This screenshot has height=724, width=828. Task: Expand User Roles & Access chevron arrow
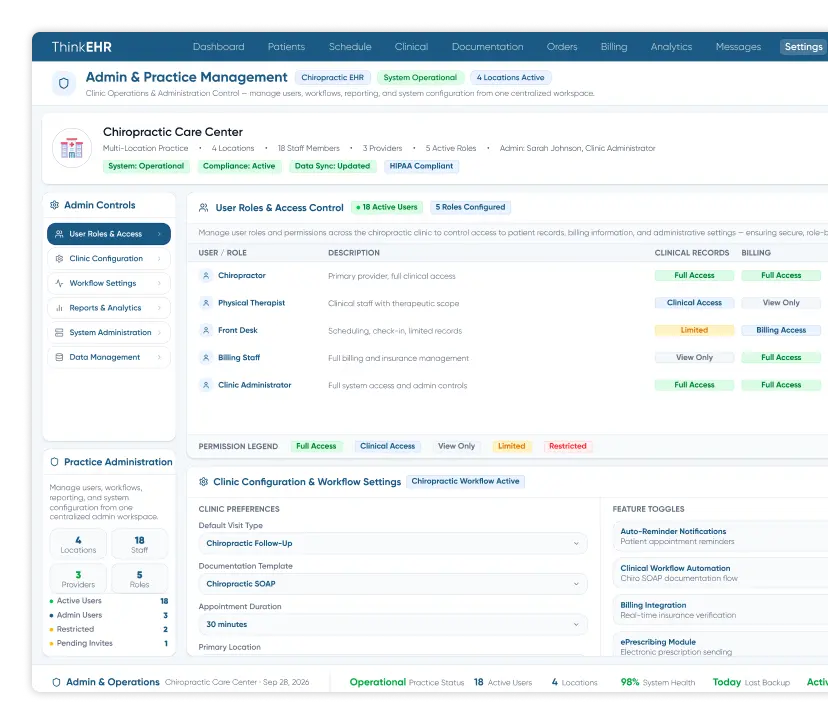159,234
